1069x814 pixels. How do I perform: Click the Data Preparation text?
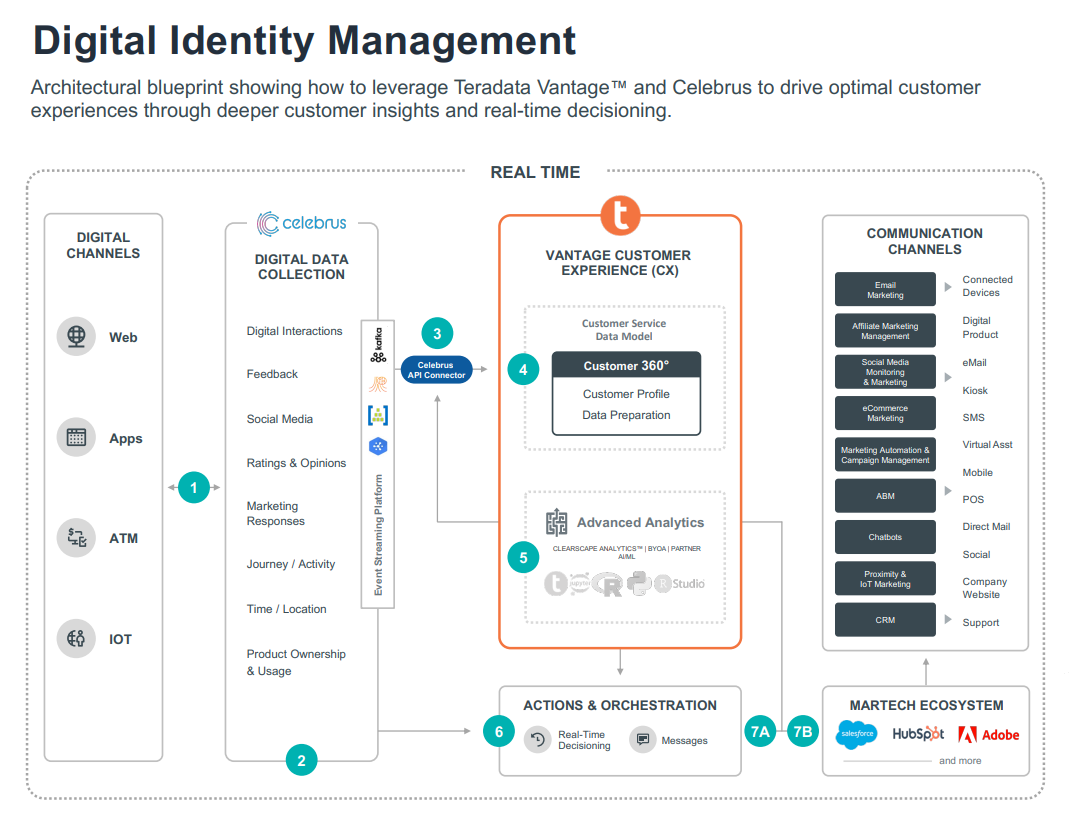click(626, 415)
